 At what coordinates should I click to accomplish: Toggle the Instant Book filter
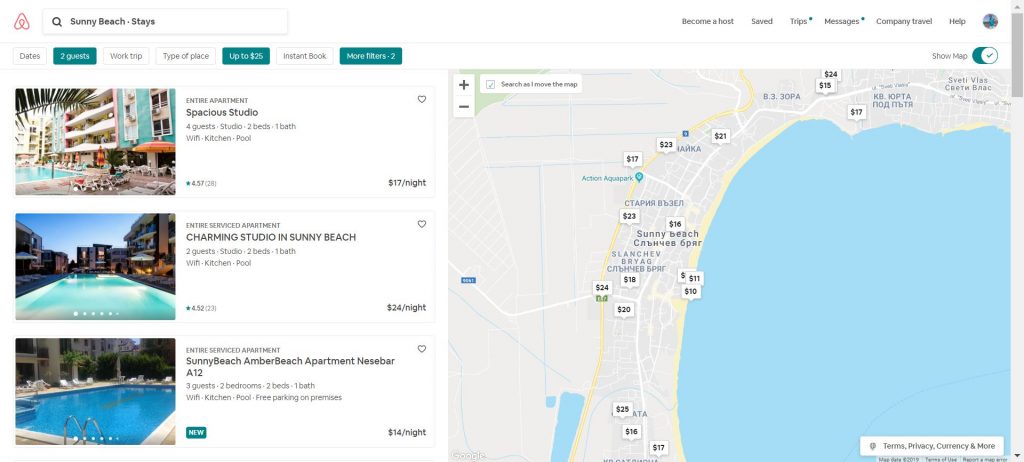click(305, 56)
